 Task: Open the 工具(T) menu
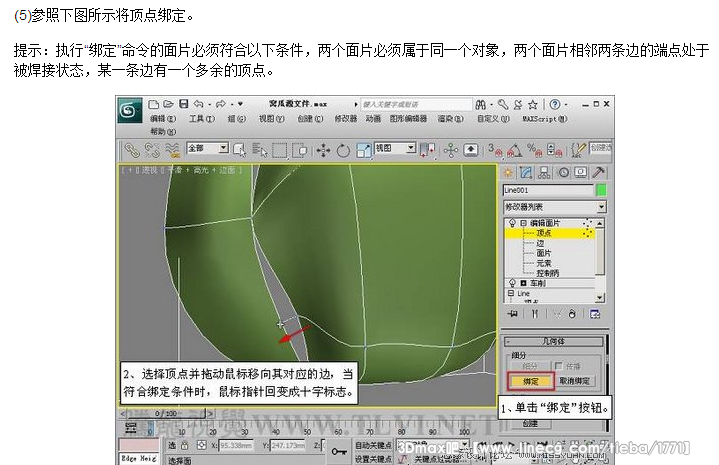(x=202, y=119)
